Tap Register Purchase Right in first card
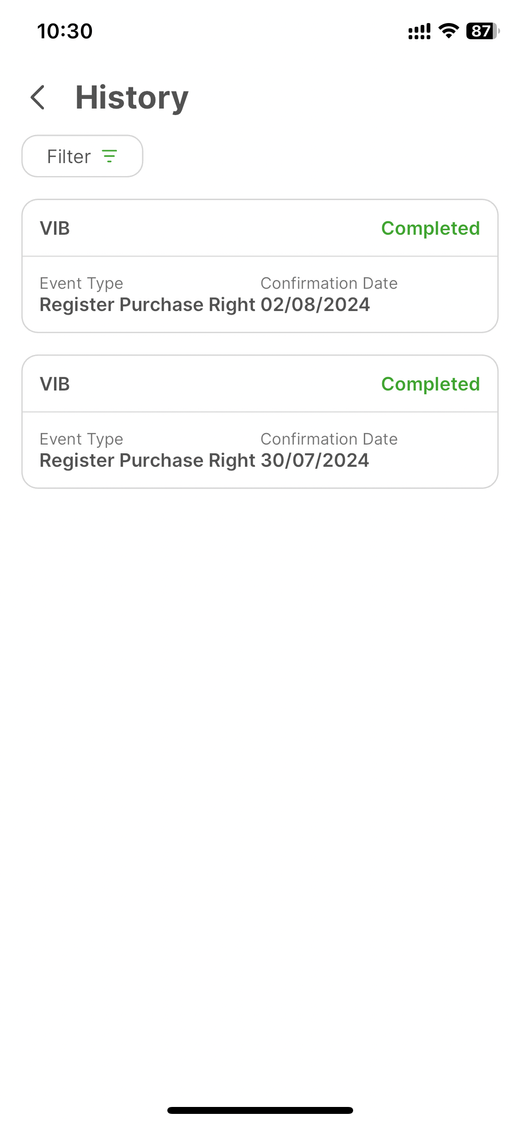This screenshot has height=1125, width=520. pos(147,305)
